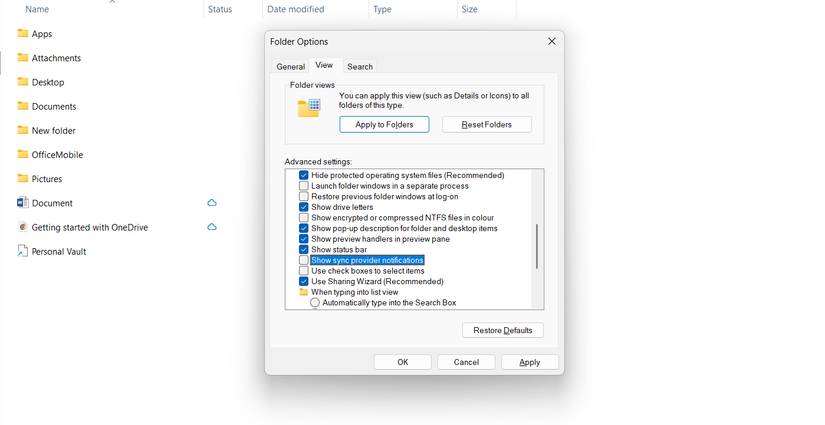Sort by Date modified column header
Image resolution: width=825 pixels, height=425 pixels.
296,9
